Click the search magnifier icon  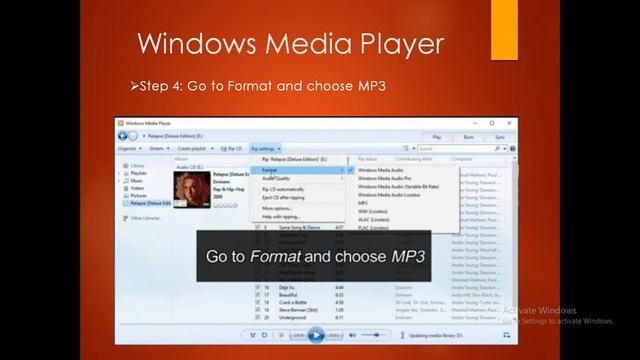tap(497, 149)
